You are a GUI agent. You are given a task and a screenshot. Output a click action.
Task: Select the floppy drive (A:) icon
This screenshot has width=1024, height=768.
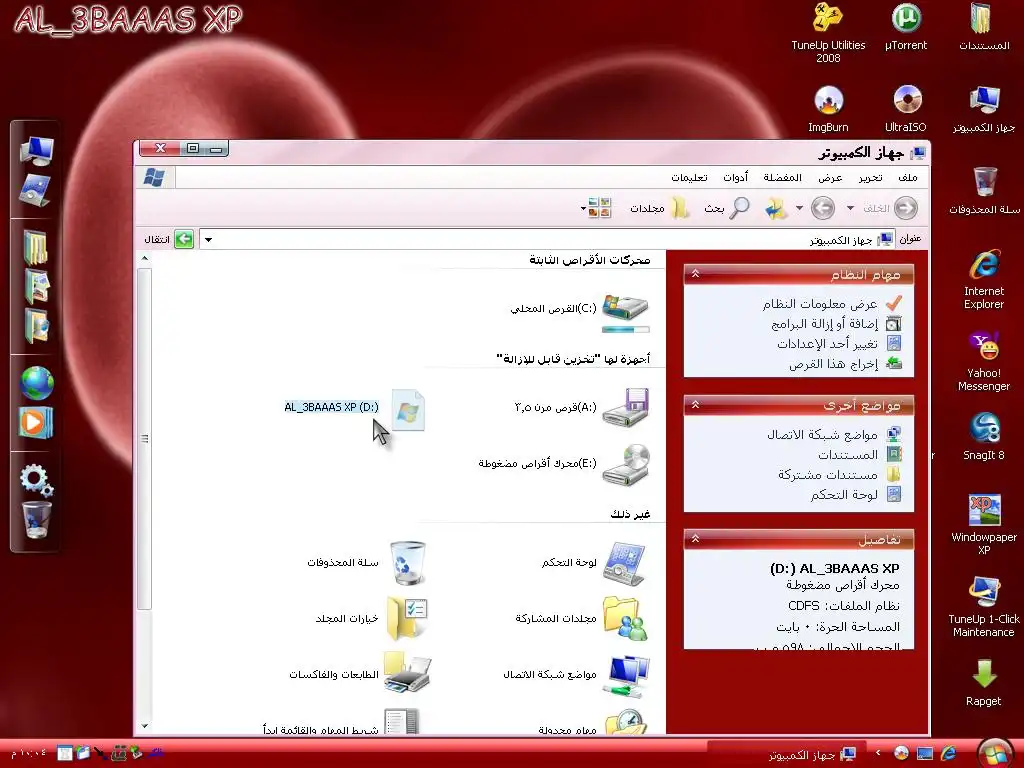point(626,408)
